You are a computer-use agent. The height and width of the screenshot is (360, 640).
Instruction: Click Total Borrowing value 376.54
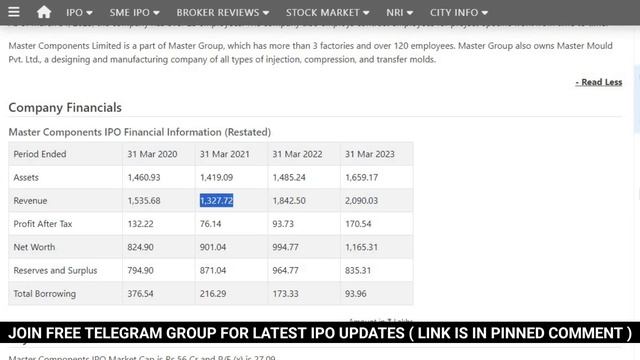click(x=140, y=293)
